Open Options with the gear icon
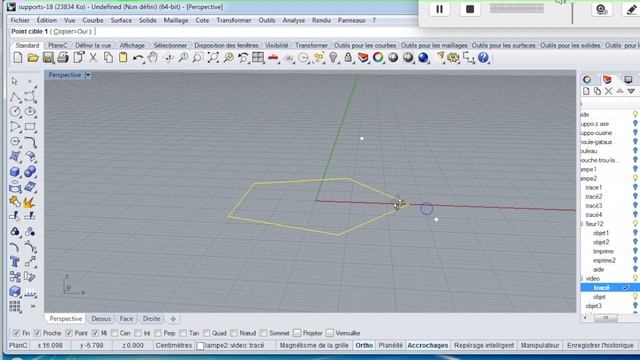Image resolution: width=640 pixels, height=360 pixels. pos(453,58)
